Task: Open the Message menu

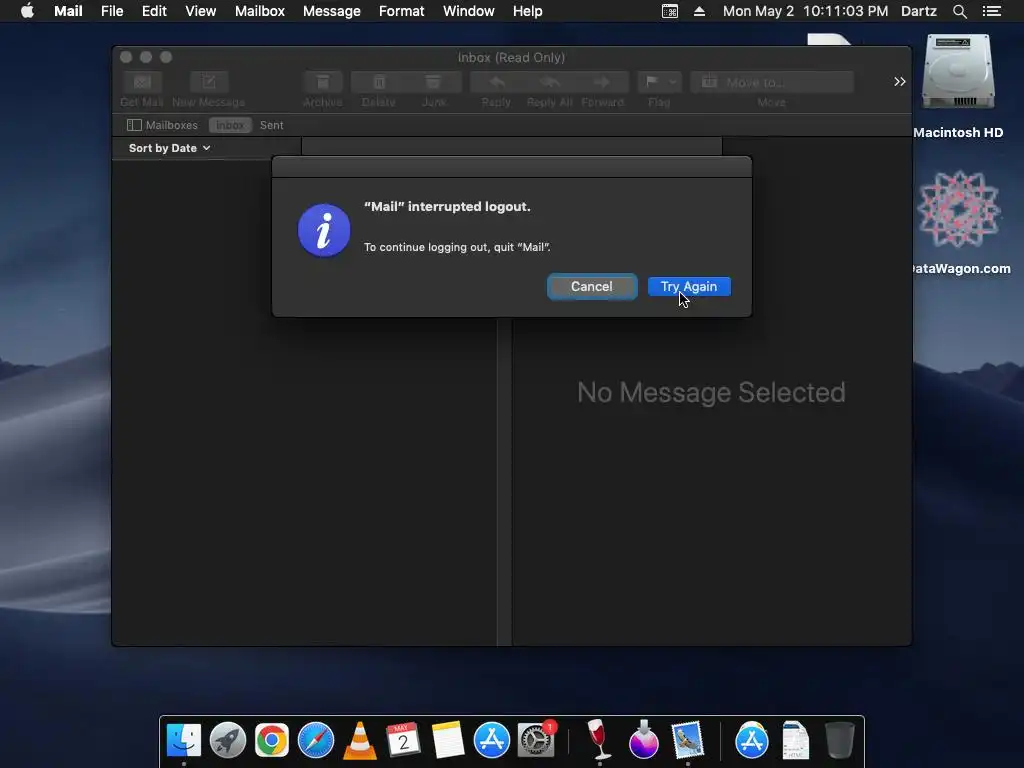Action: [x=332, y=11]
